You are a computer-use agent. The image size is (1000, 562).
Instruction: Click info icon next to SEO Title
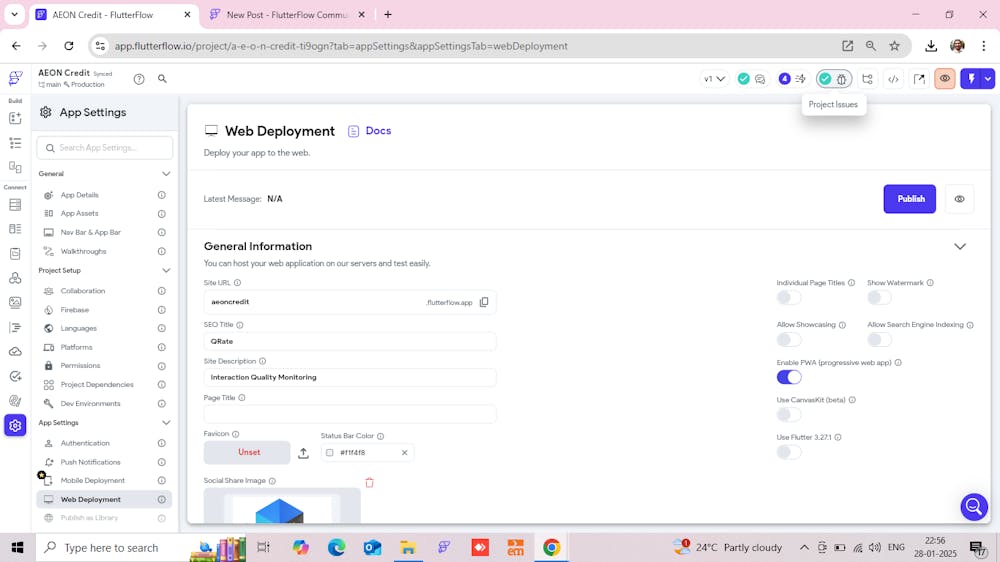pos(240,325)
